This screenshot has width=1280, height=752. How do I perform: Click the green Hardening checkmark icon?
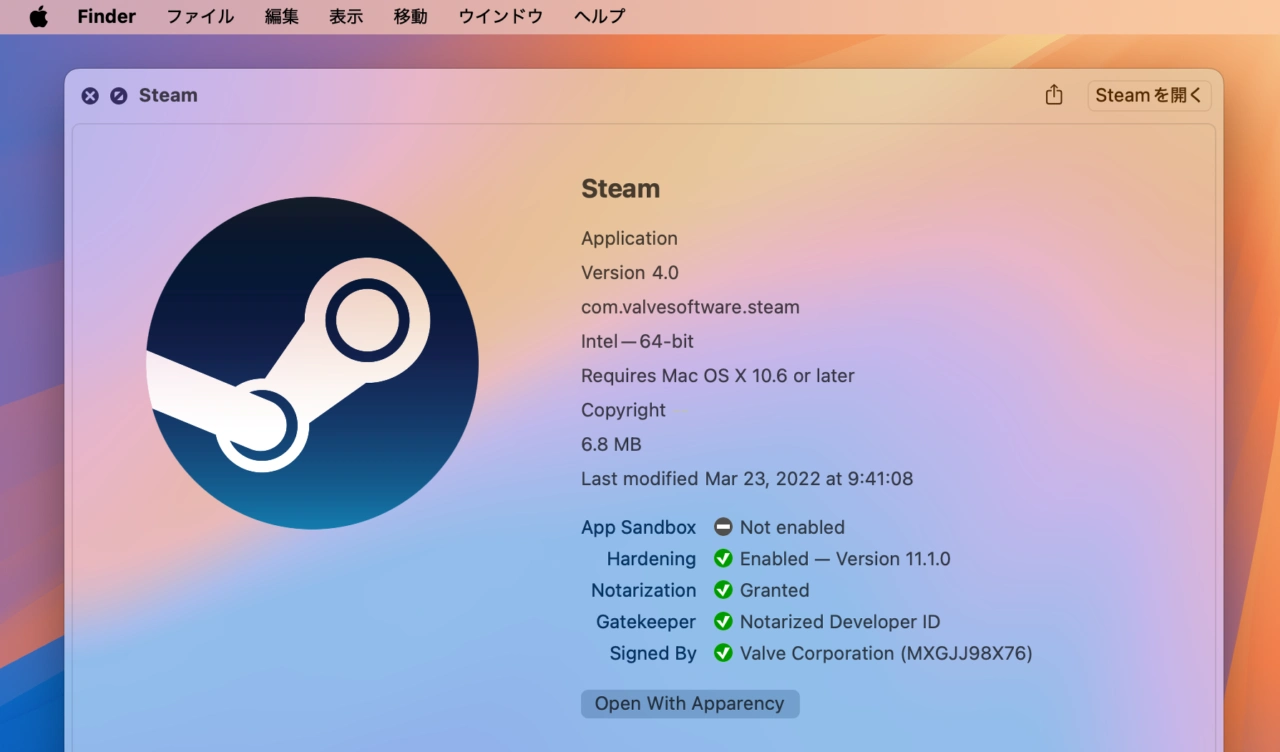pos(723,559)
